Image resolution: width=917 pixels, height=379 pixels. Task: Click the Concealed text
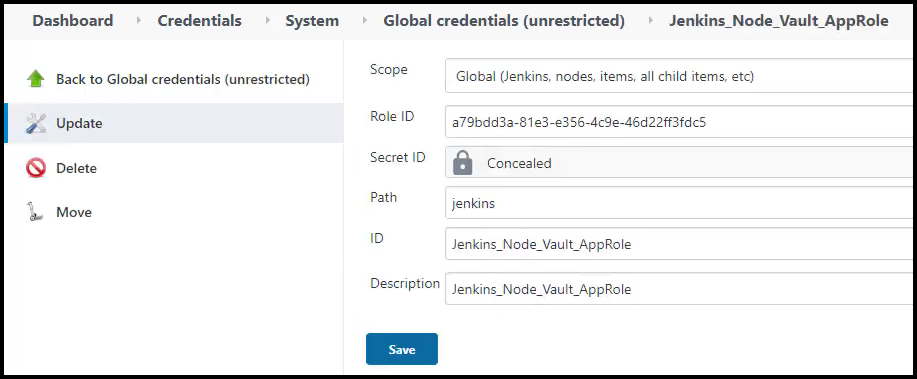point(519,163)
